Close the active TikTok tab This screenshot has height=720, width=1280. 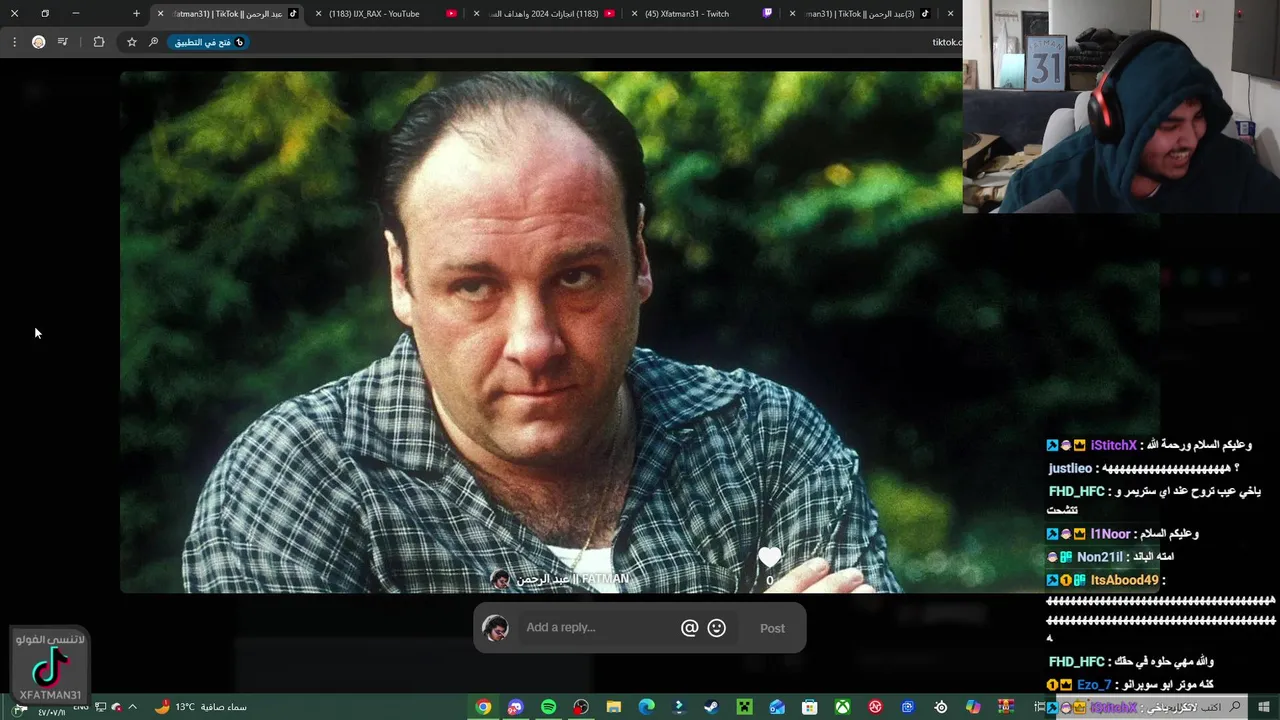click(160, 14)
